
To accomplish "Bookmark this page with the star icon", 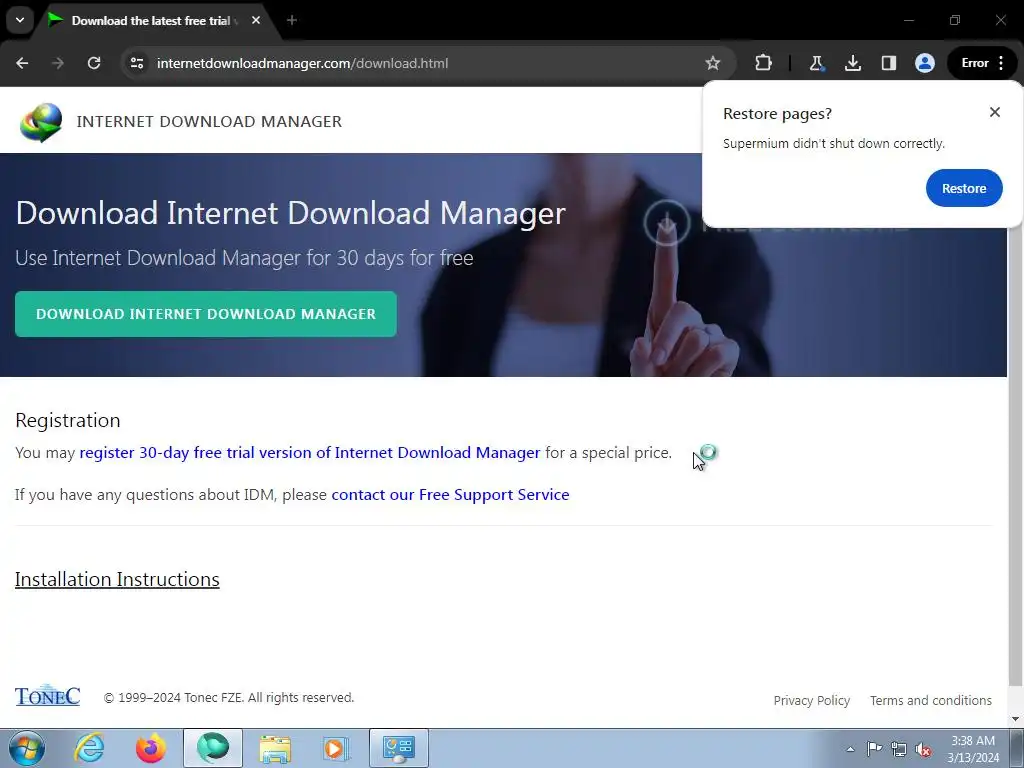I will tap(712, 63).
